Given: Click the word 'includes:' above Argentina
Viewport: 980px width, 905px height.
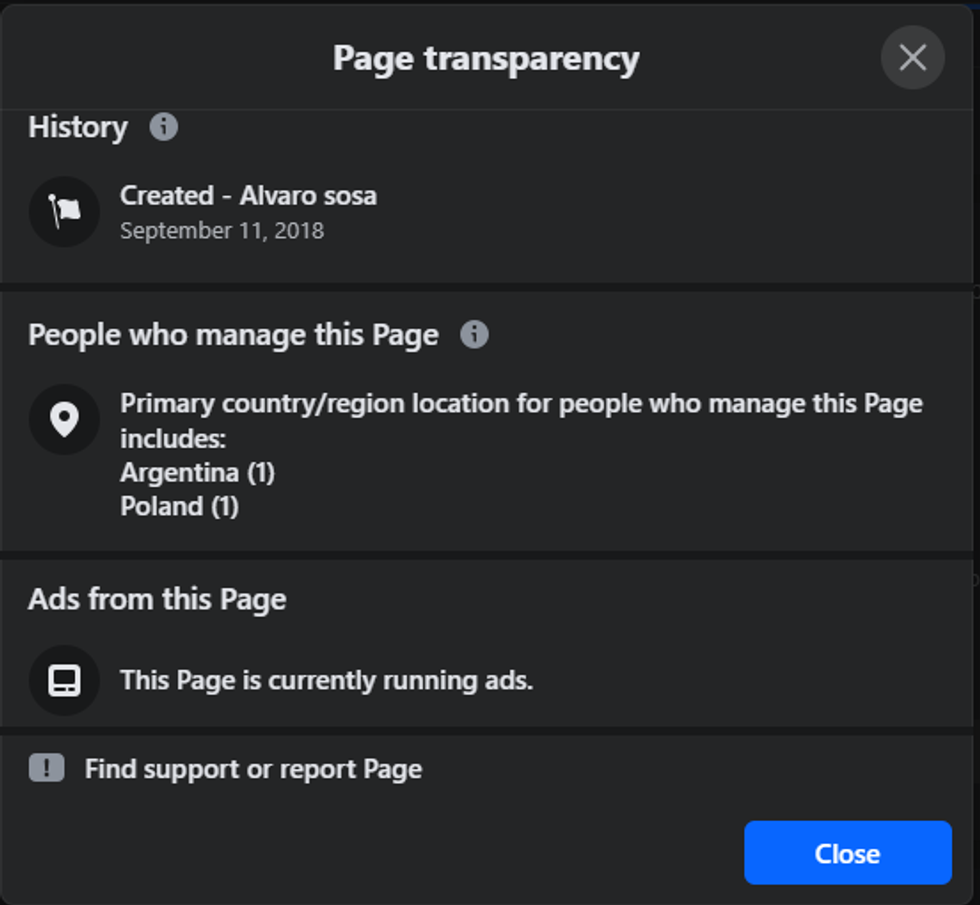Looking at the screenshot, I should pyautogui.click(x=174, y=438).
